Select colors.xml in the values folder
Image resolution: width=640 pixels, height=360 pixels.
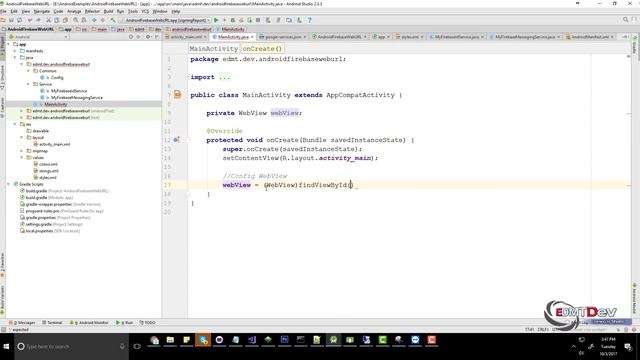(46, 164)
